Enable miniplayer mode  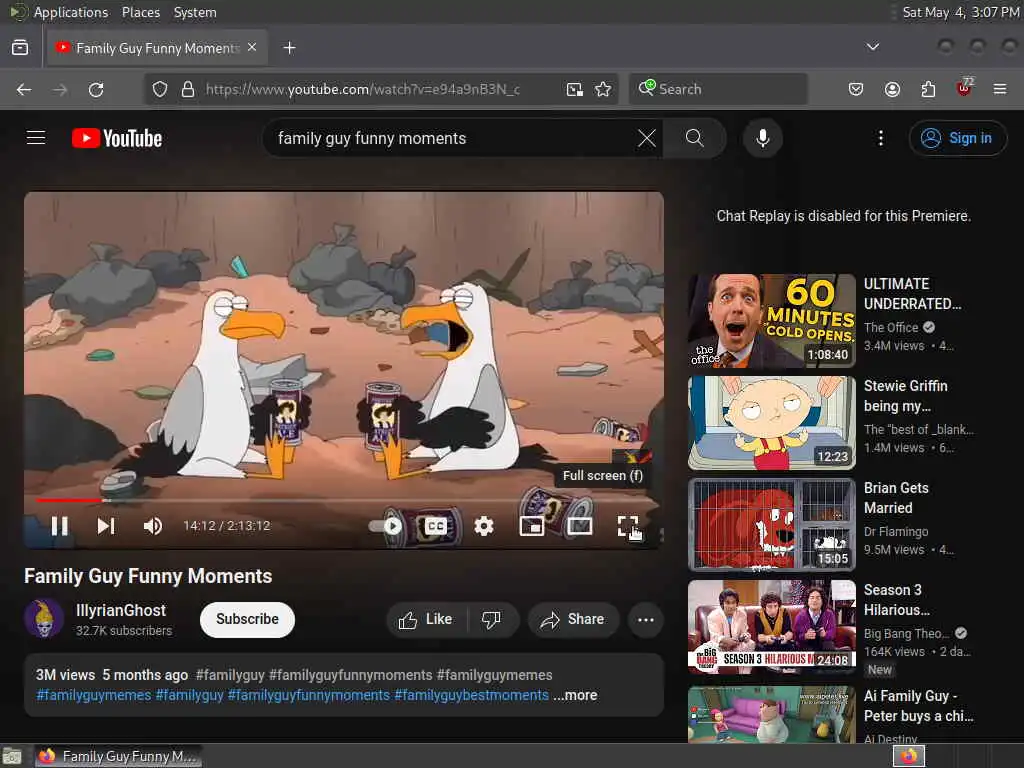(x=532, y=526)
